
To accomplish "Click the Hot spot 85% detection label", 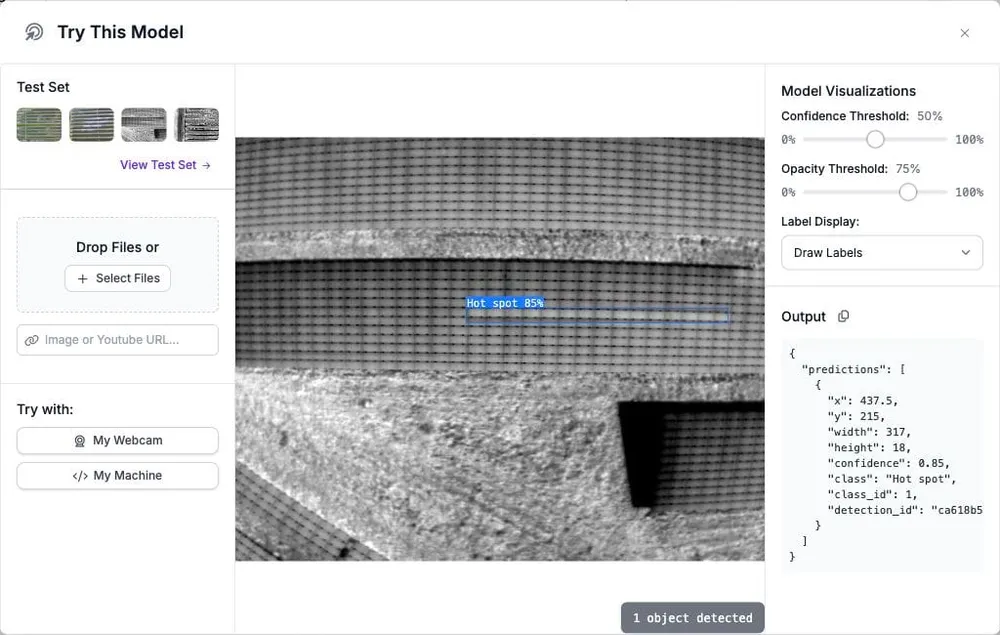I will click(504, 303).
